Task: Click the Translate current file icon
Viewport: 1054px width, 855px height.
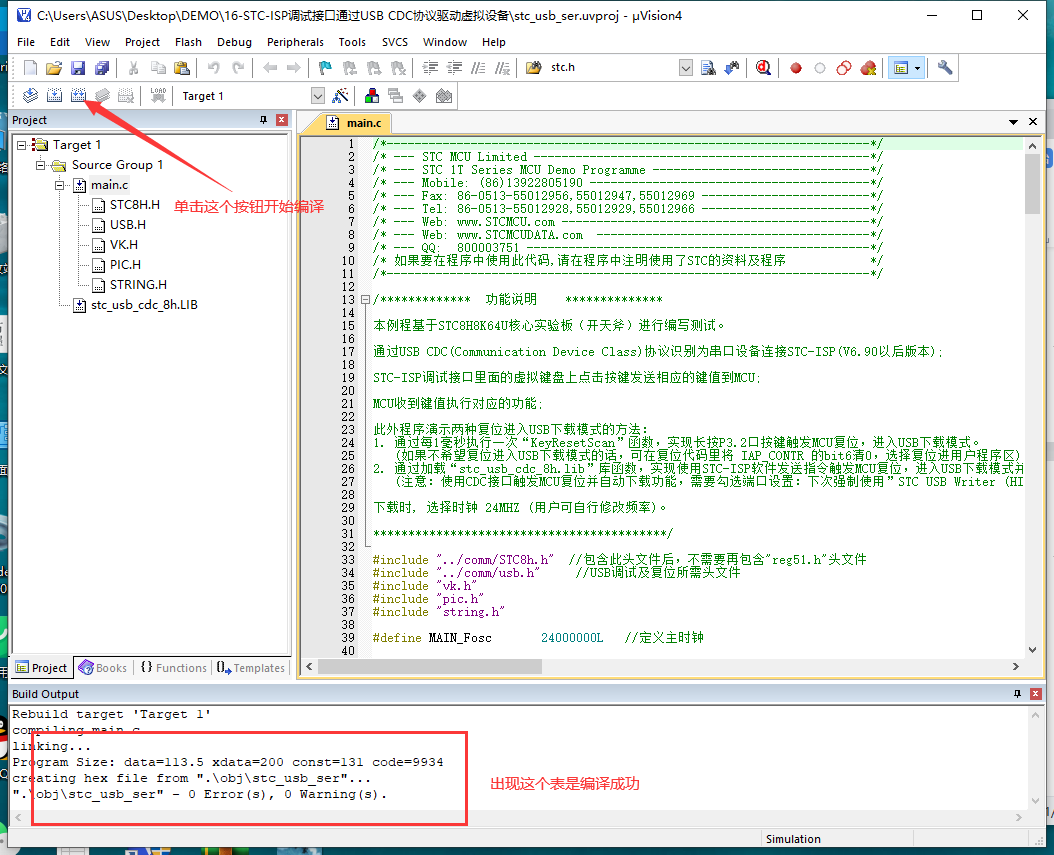Action: (x=30, y=96)
